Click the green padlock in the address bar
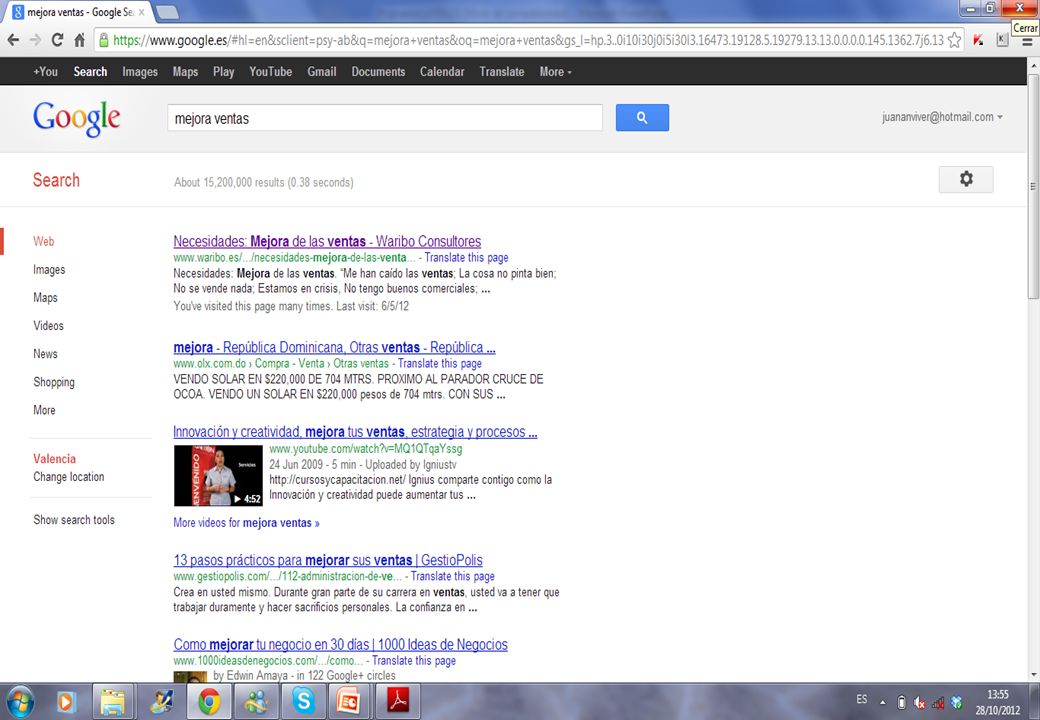 coord(103,40)
